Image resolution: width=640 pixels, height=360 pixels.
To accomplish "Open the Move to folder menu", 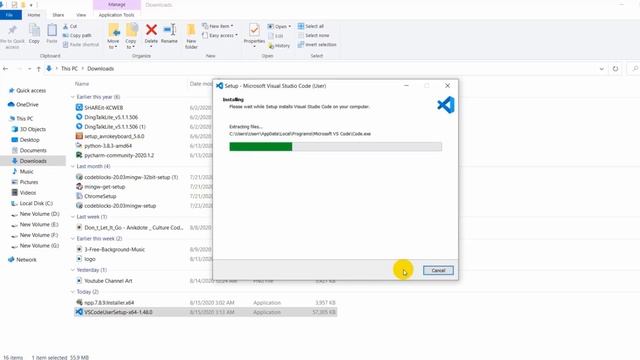I will tap(113, 36).
